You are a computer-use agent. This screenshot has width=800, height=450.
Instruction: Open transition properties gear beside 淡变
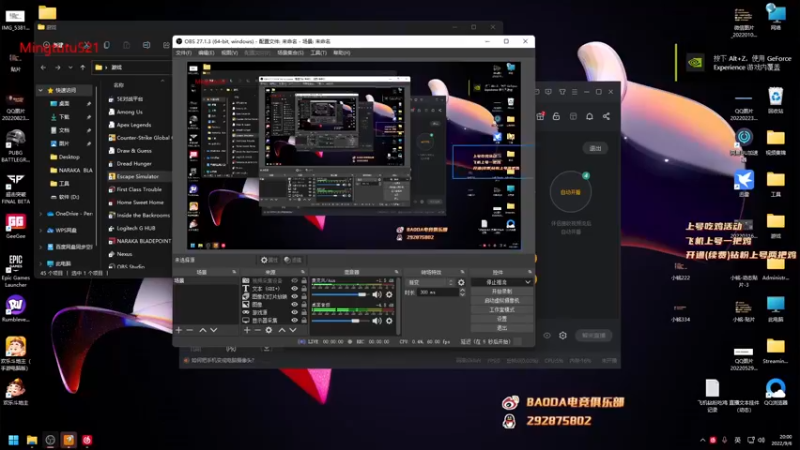coord(461,282)
